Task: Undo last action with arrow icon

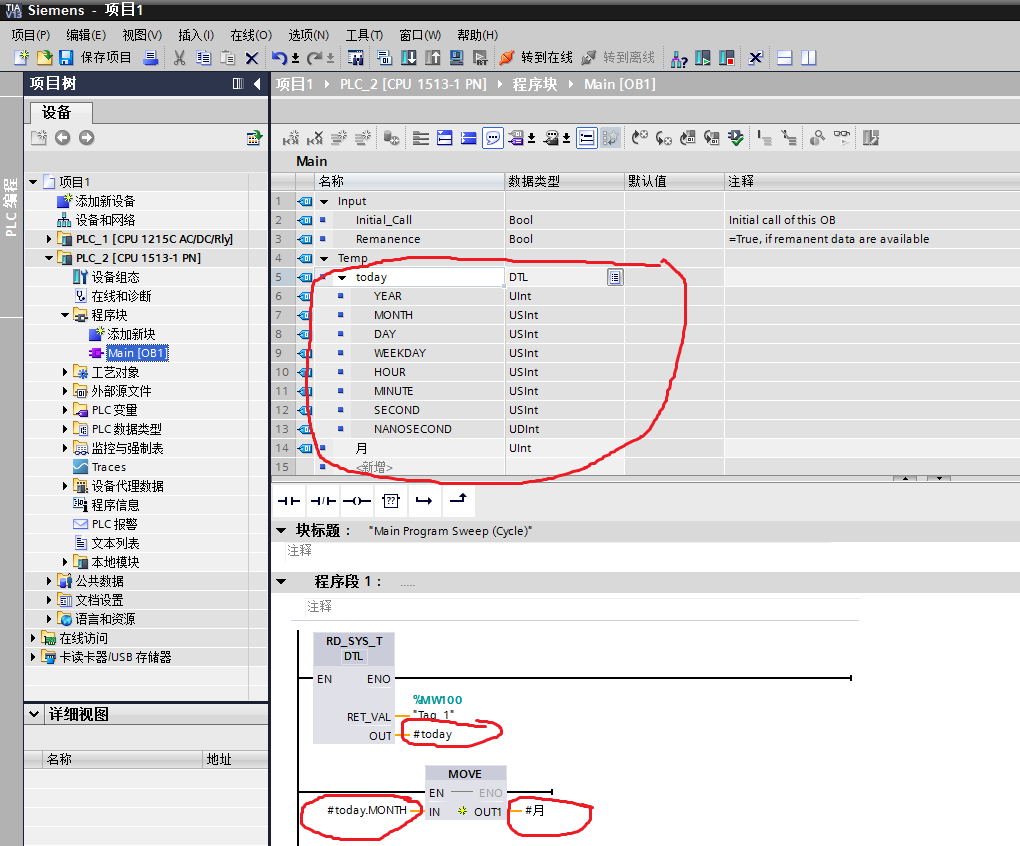Action: point(279,58)
